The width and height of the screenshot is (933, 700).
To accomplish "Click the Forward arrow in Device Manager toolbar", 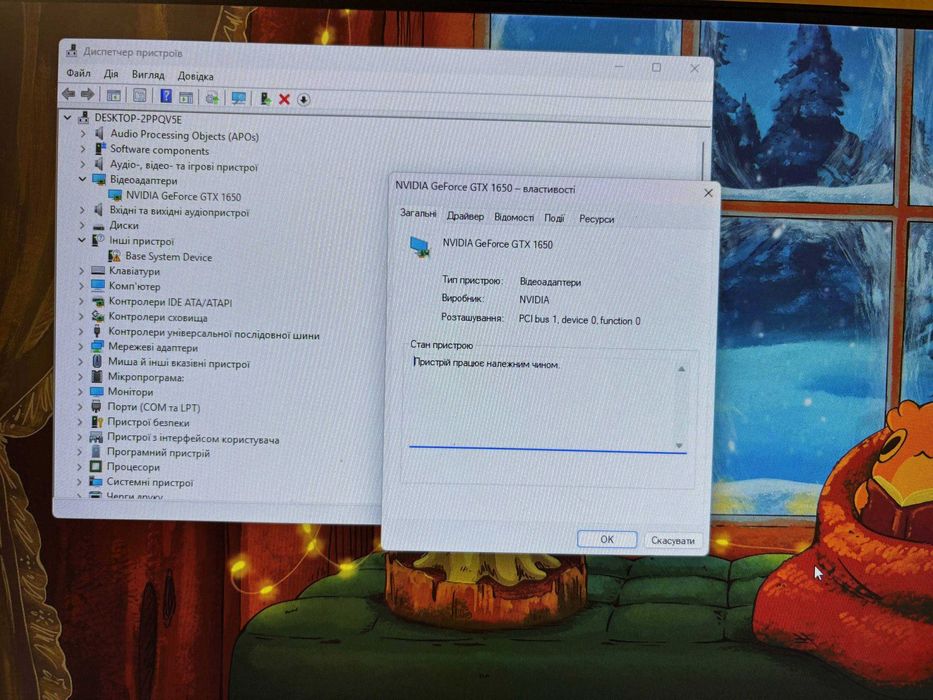I will (x=87, y=94).
